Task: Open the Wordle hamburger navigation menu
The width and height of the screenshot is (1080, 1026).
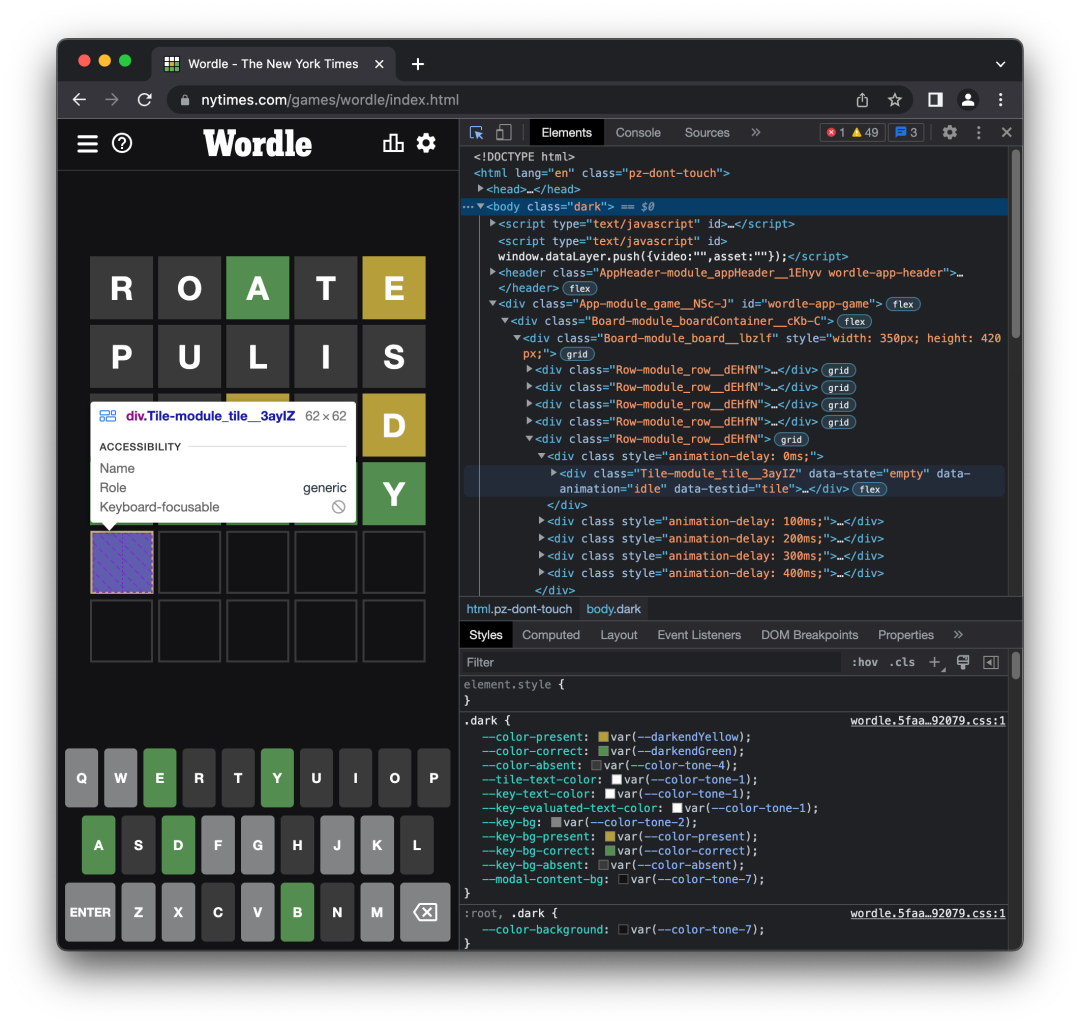Action: click(x=87, y=144)
